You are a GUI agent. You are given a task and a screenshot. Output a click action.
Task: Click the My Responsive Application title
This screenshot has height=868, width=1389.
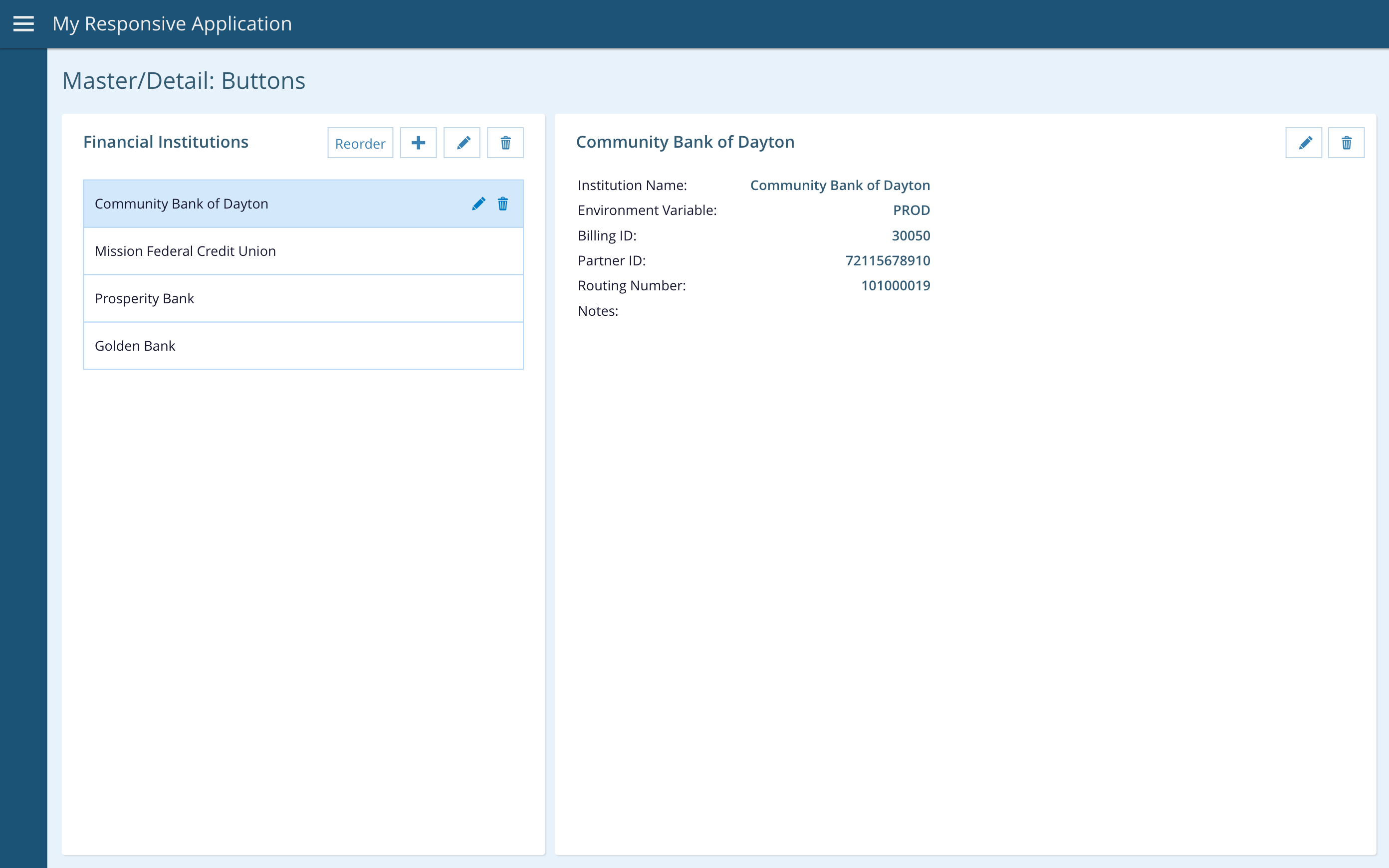tap(172, 23)
